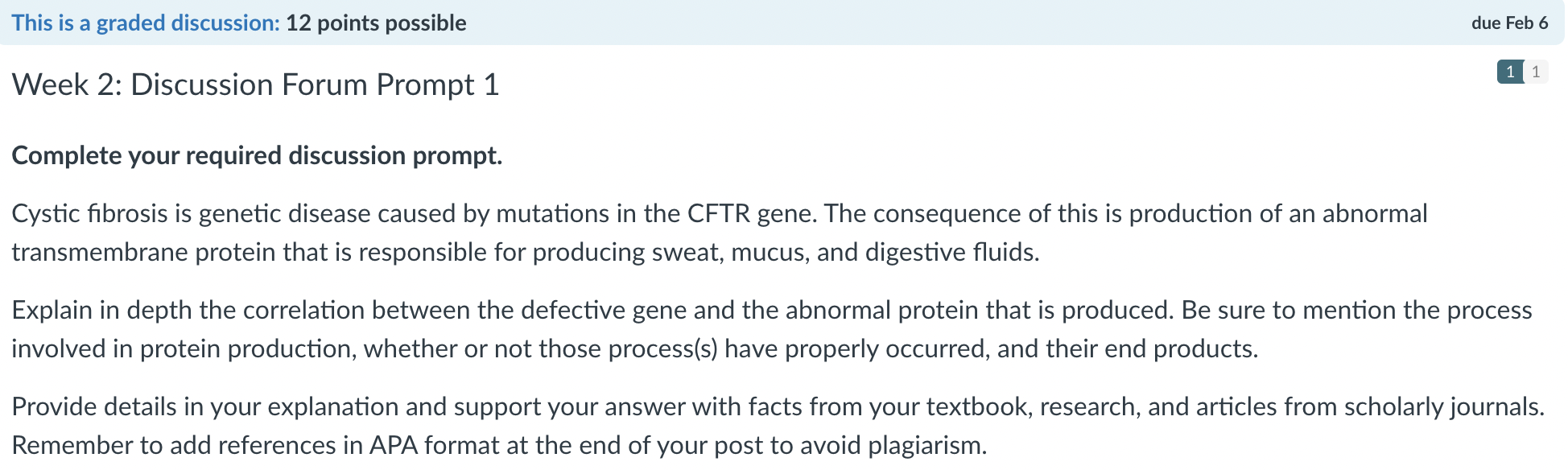This screenshot has height=470, width=1568.
Task: Click the line starting 'Provide details in your explanation'
Action: (x=778, y=406)
